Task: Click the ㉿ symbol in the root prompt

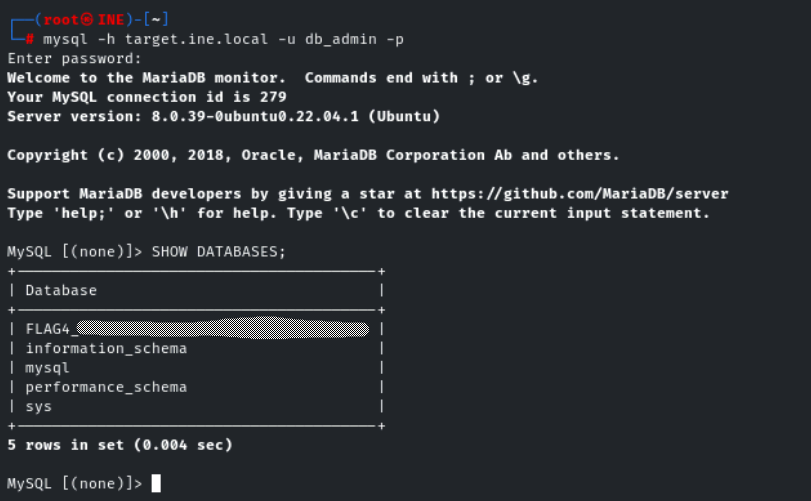Action: 86,19
